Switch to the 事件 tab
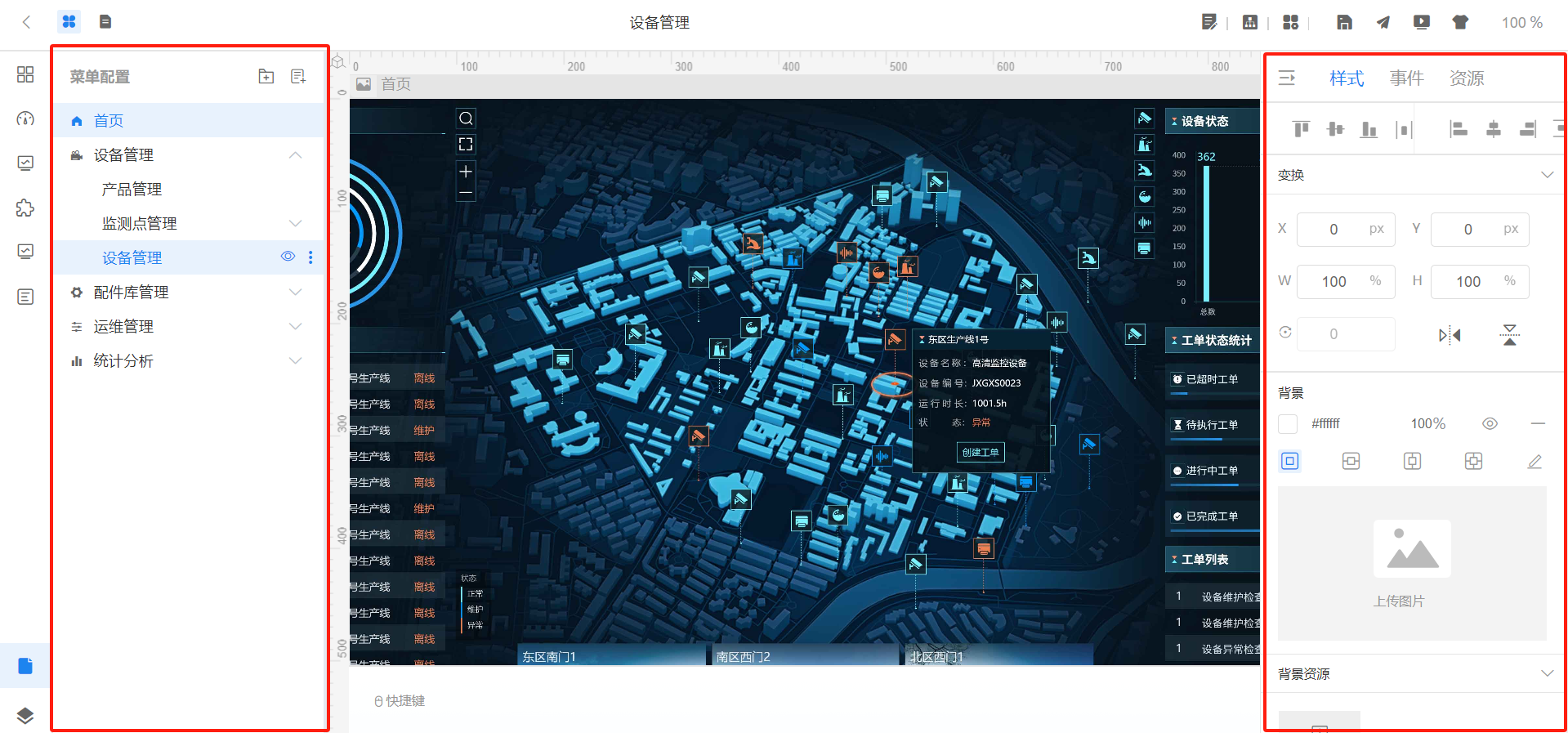Viewport: 1568px width, 733px height. 1406,78
